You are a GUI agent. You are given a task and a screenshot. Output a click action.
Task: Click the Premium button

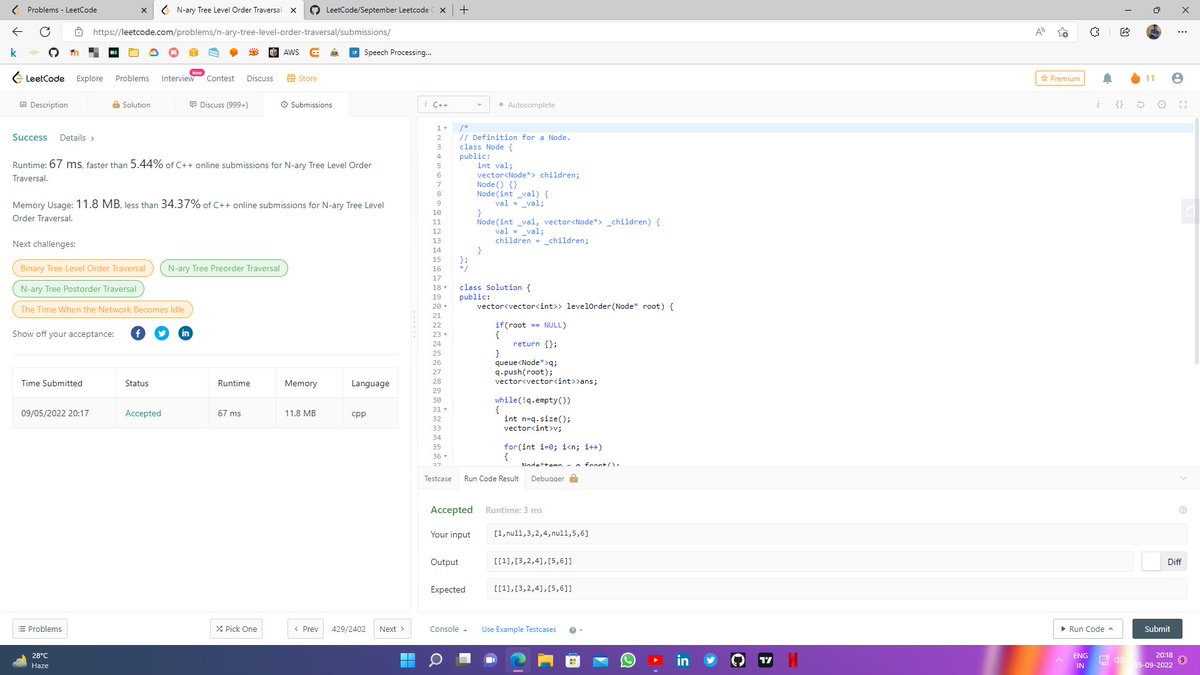1060,78
